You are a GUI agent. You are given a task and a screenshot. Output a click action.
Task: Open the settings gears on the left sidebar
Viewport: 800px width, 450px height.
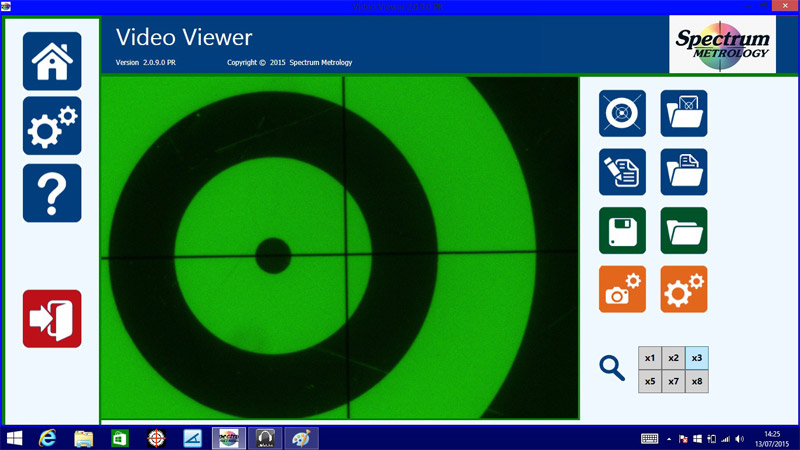(52, 126)
